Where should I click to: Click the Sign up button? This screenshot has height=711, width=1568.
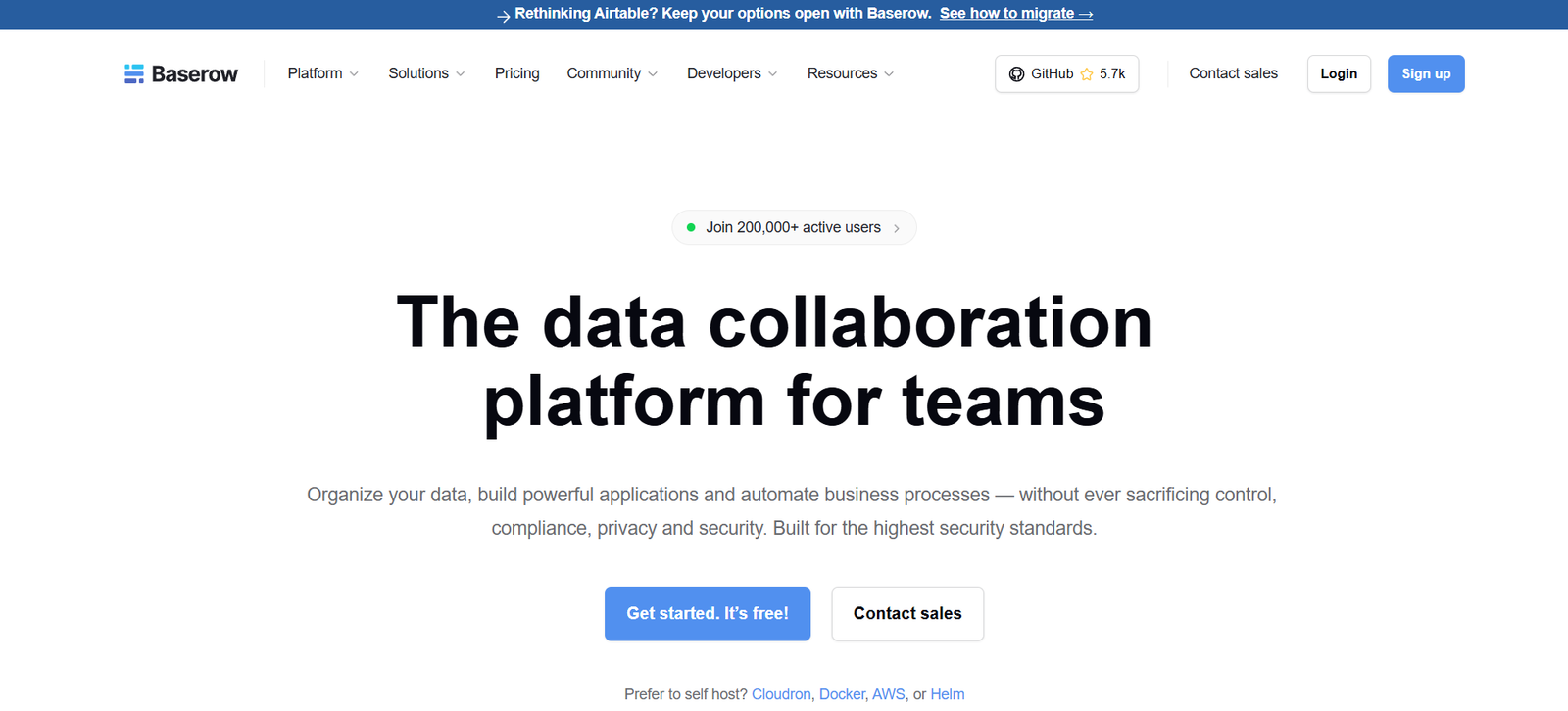[1426, 74]
